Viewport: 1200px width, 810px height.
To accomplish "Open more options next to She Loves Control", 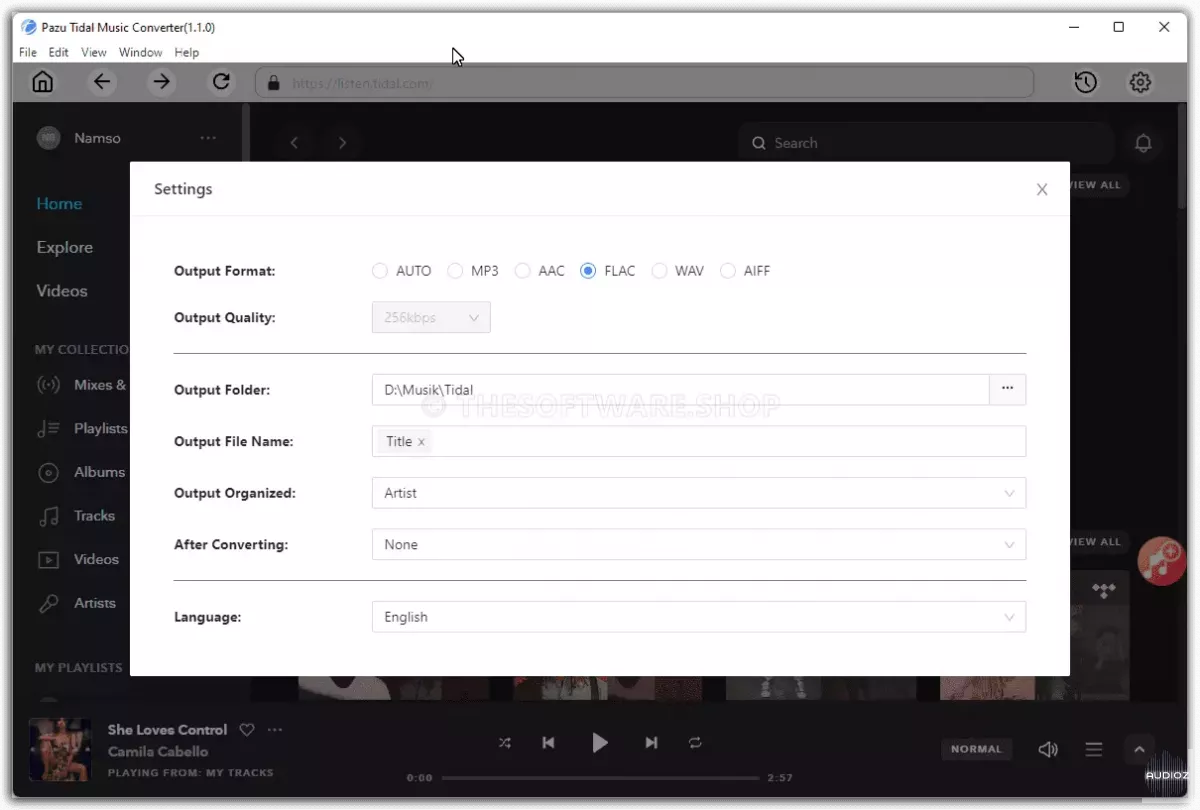I will click(275, 730).
